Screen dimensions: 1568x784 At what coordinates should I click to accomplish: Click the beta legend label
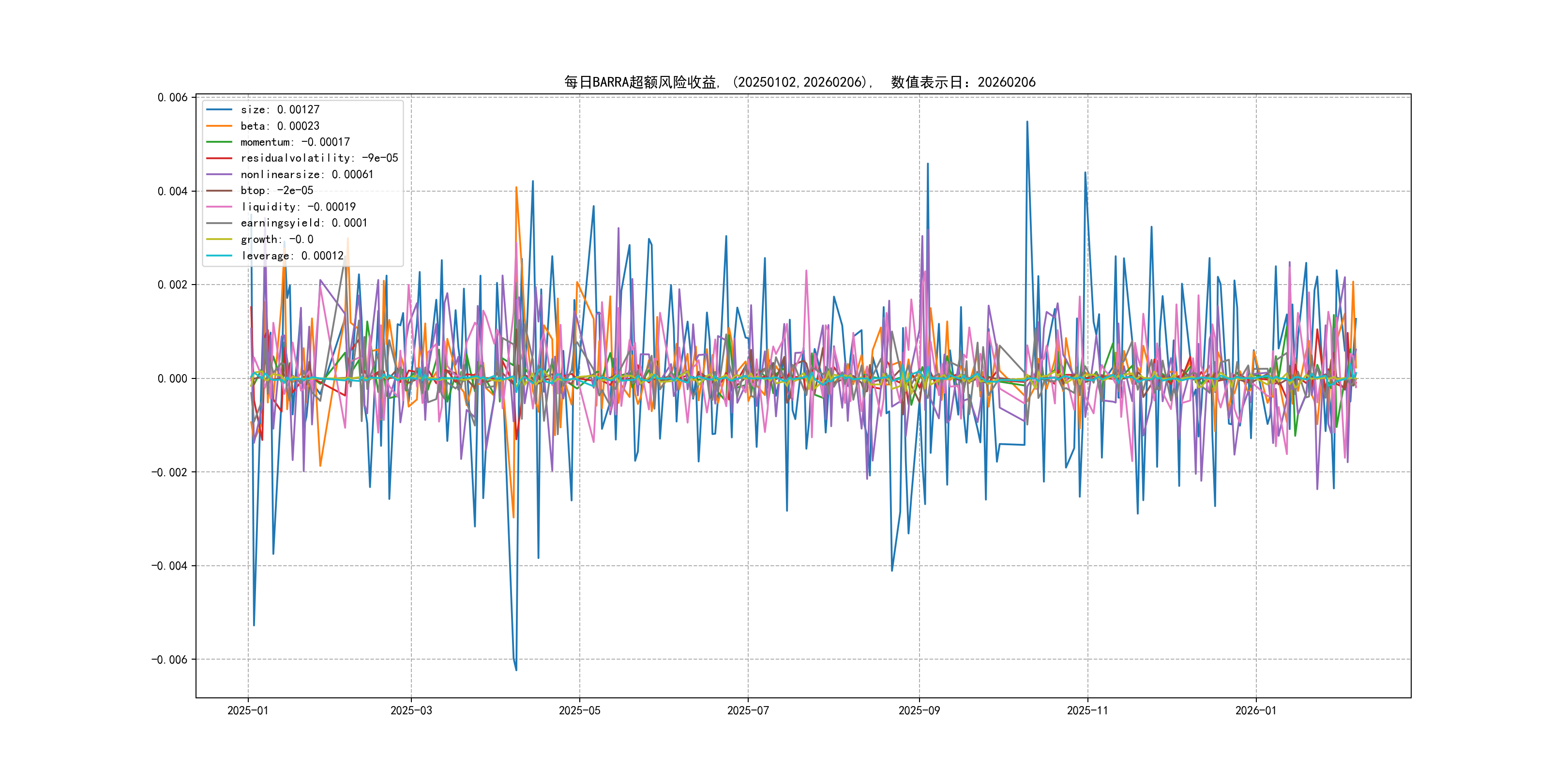click(x=279, y=126)
